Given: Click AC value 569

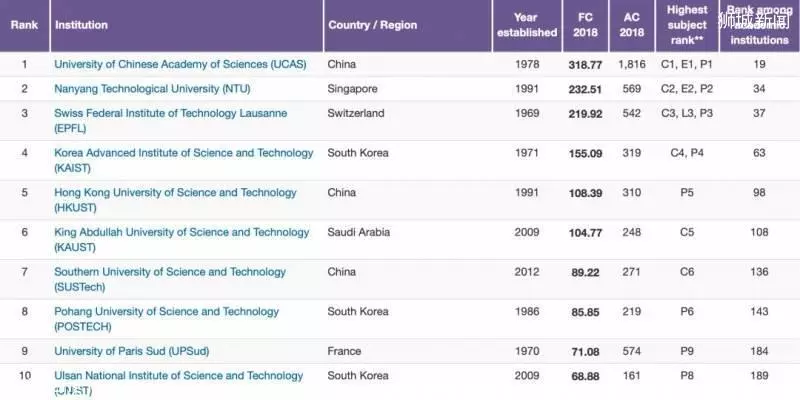Looking at the screenshot, I should point(632,89).
